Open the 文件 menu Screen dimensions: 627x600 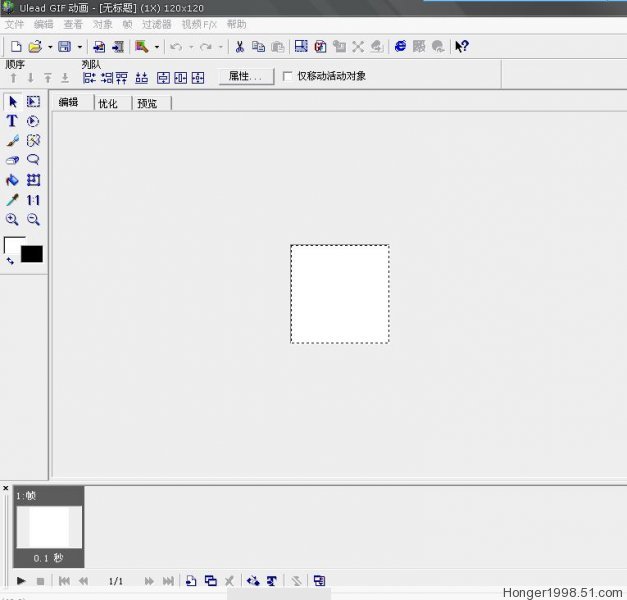point(14,24)
